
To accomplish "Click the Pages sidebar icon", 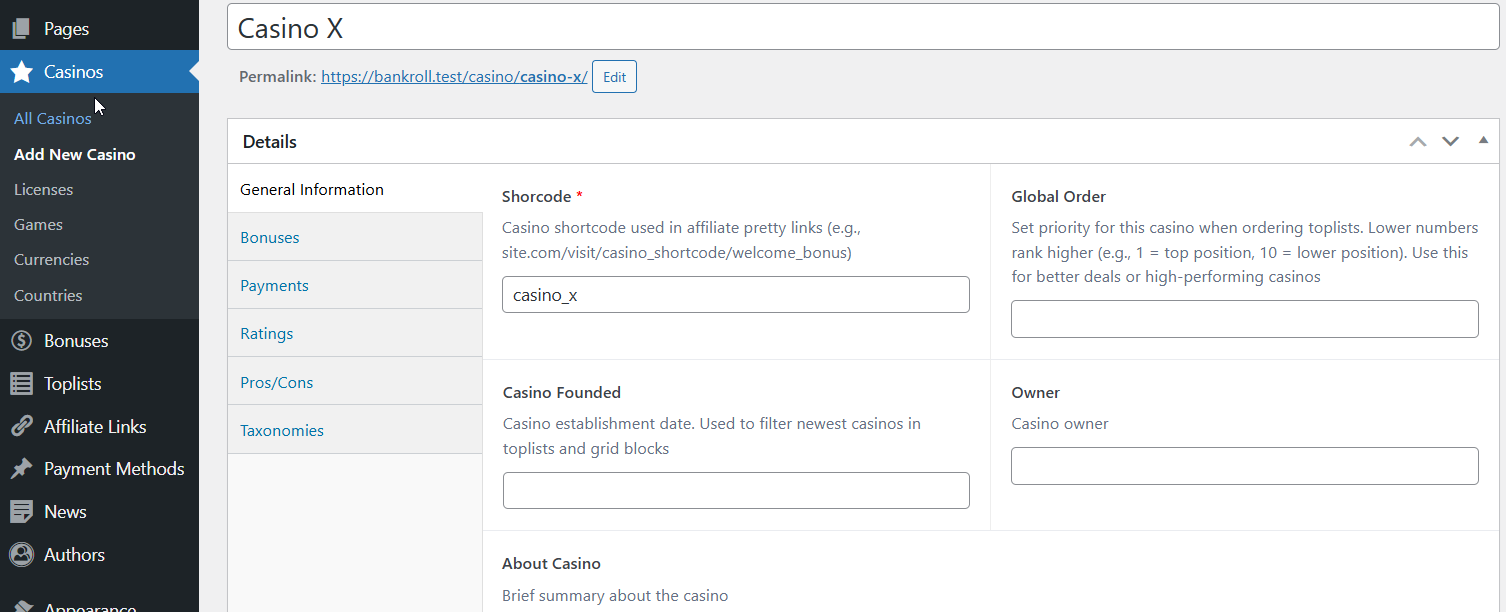I will click(x=20, y=27).
